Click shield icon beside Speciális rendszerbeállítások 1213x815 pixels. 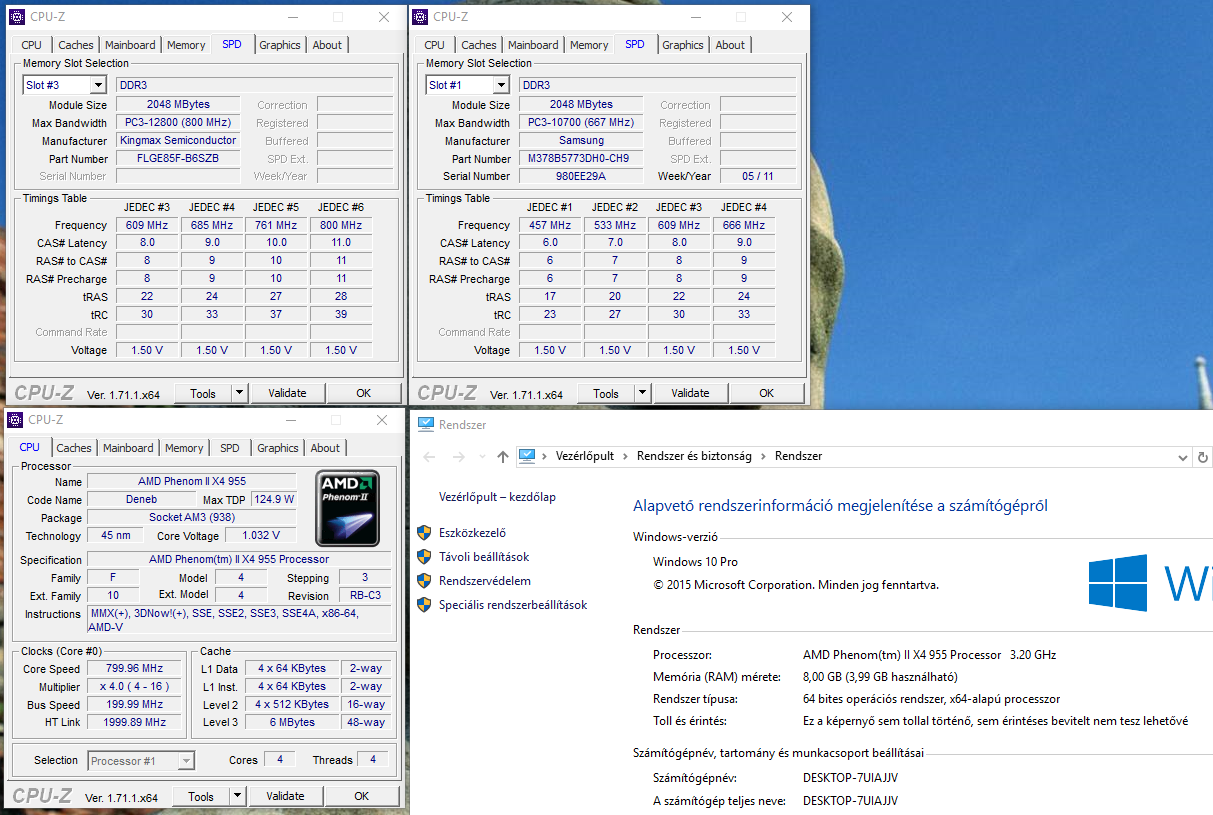(424, 605)
